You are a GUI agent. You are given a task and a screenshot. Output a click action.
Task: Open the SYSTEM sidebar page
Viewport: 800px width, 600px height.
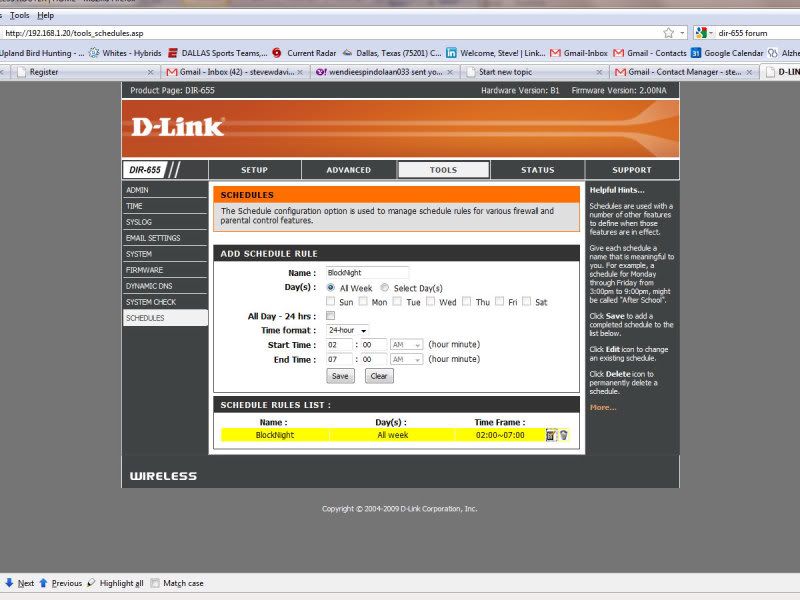165,254
